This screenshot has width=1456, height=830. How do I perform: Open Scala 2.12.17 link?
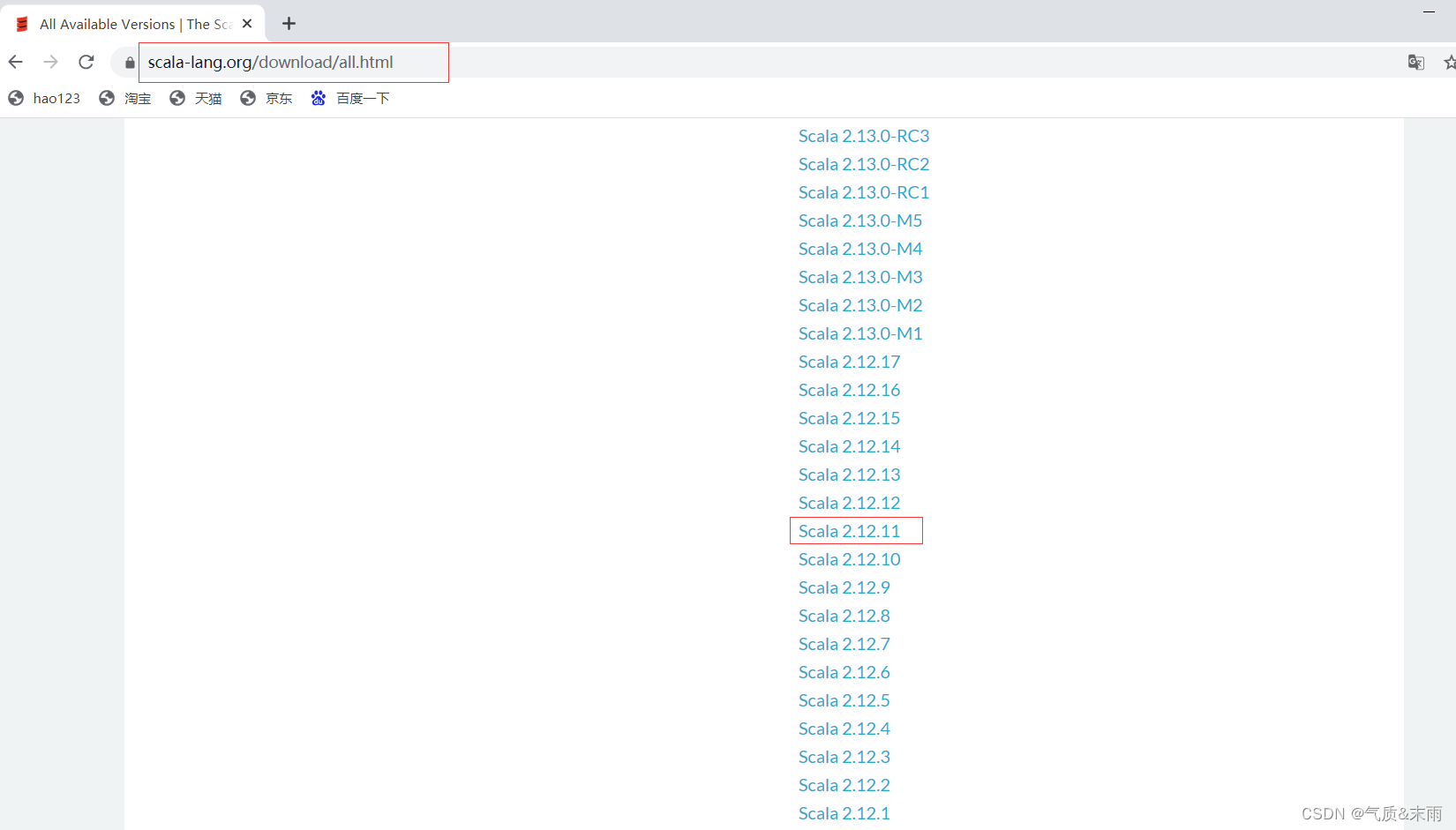click(850, 362)
